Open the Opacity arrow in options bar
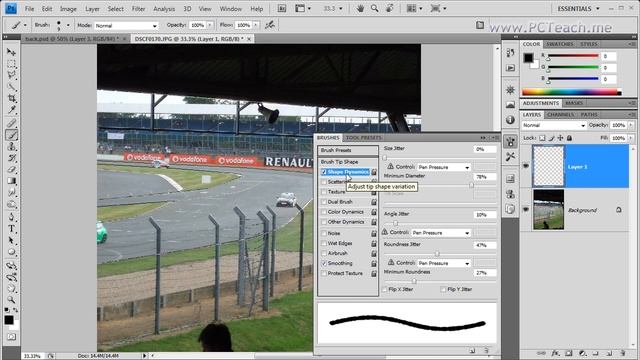Image resolution: width=640 pixels, height=360 pixels. point(210,25)
